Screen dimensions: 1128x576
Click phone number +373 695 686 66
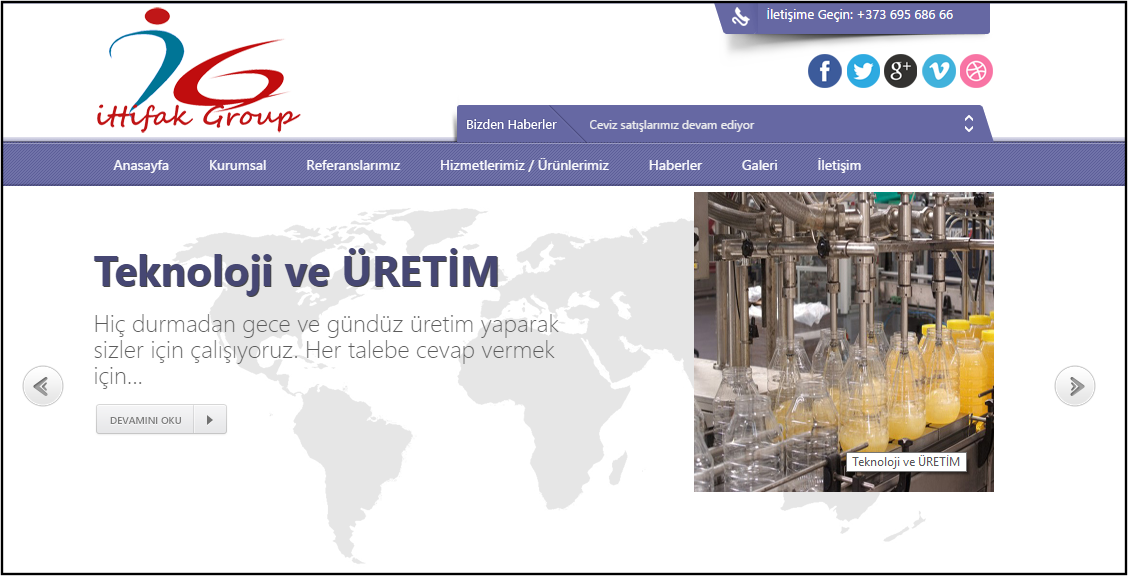click(905, 14)
